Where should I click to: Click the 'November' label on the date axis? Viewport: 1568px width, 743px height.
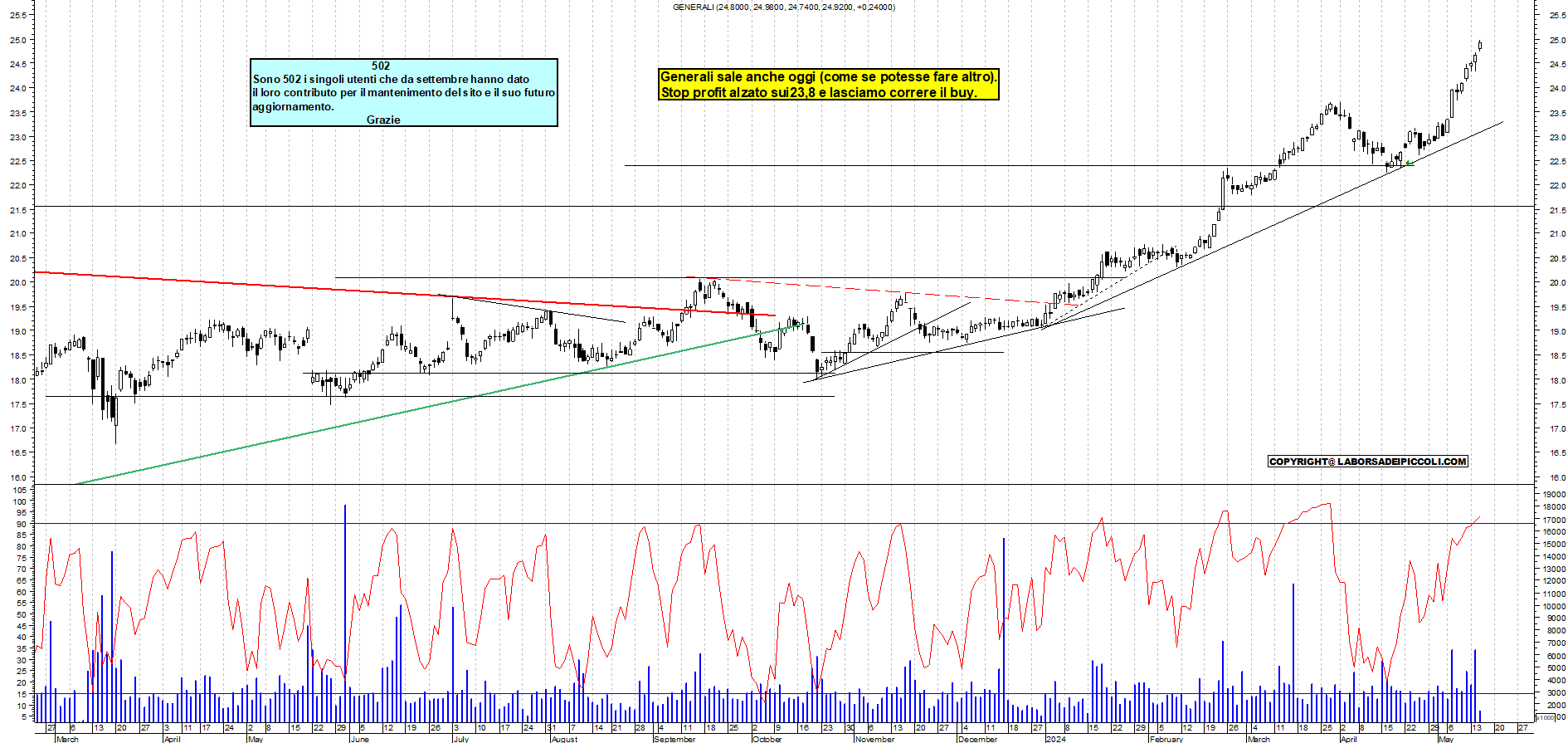pyautogui.click(x=874, y=739)
